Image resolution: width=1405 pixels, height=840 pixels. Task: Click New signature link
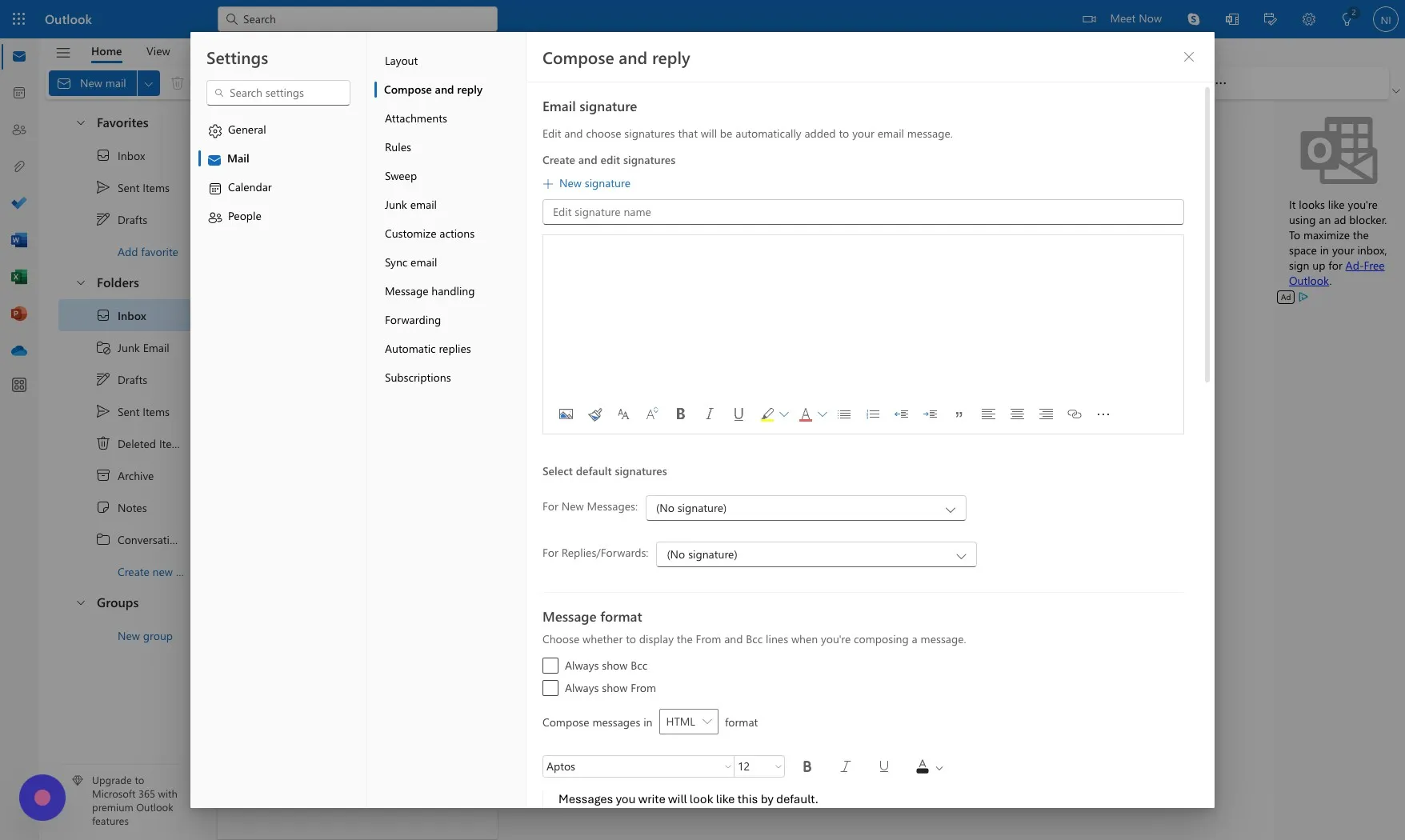(x=586, y=183)
